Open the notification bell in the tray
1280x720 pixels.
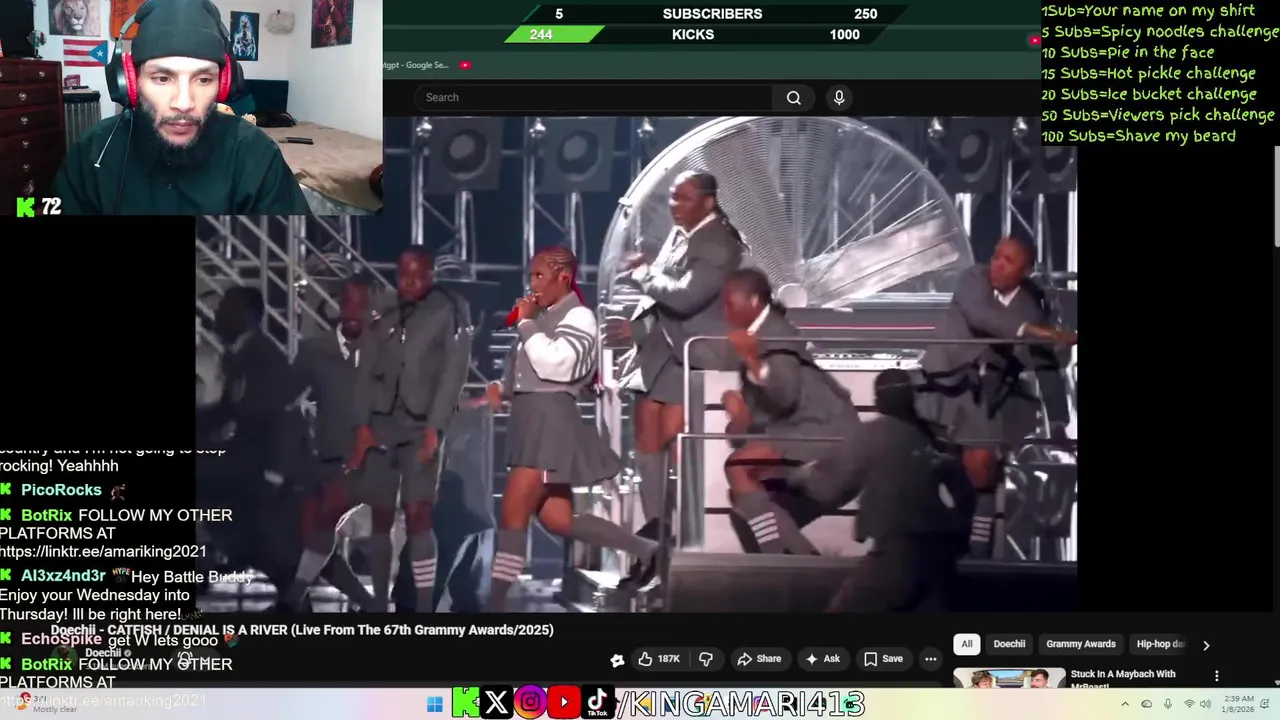tap(1263, 704)
